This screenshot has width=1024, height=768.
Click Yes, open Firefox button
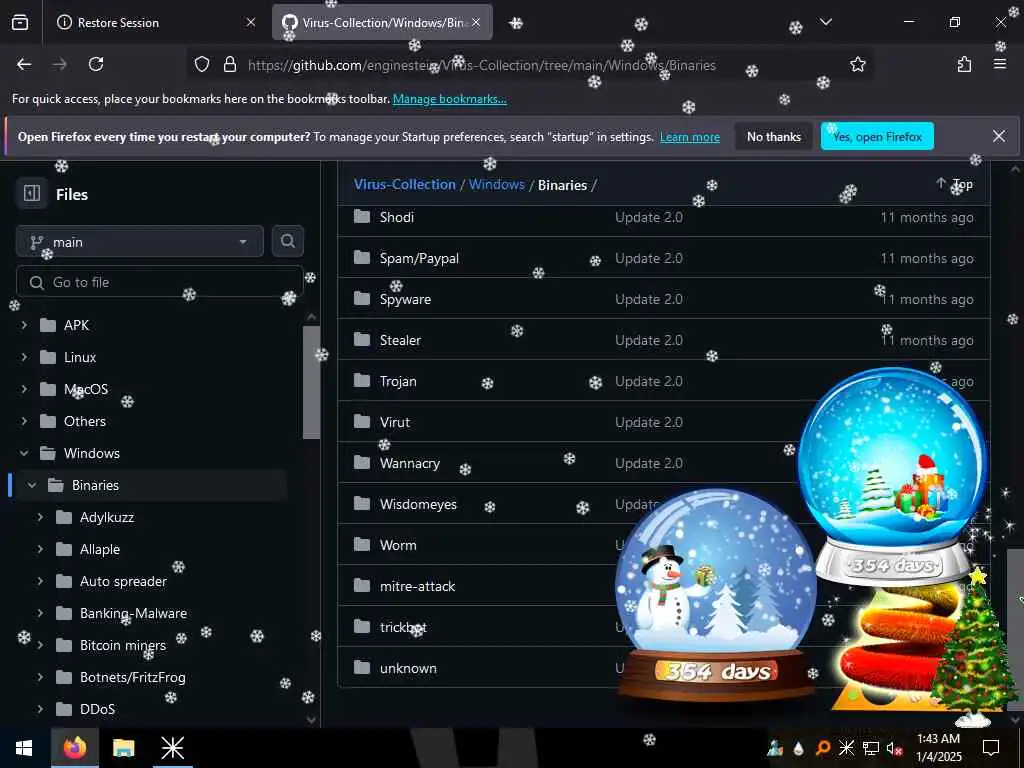(x=876, y=136)
